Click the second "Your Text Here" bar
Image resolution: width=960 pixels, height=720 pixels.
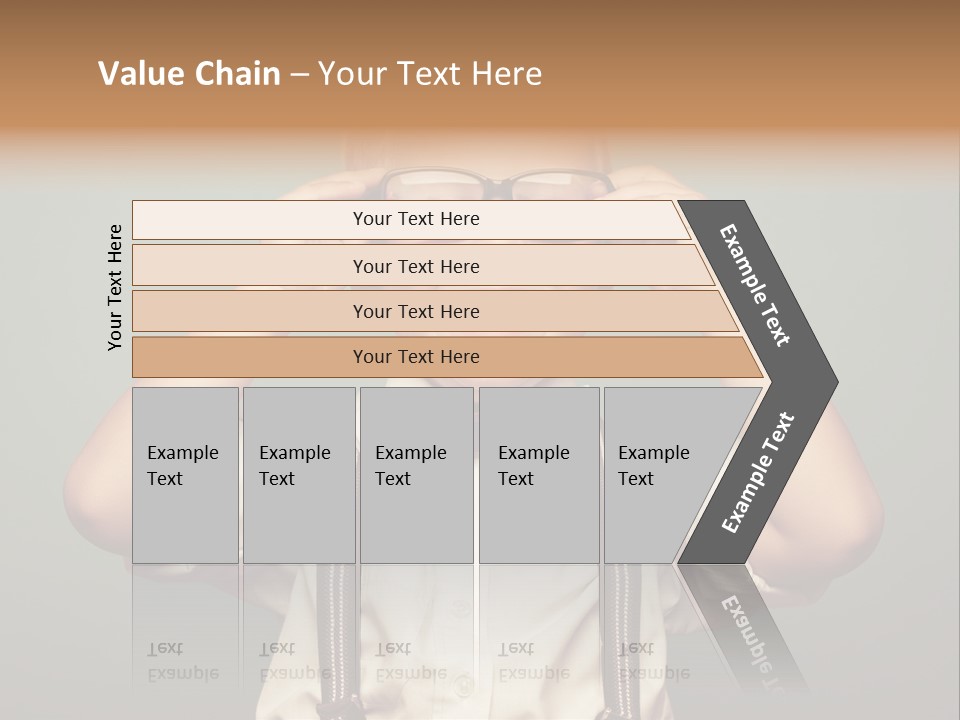[x=416, y=266]
